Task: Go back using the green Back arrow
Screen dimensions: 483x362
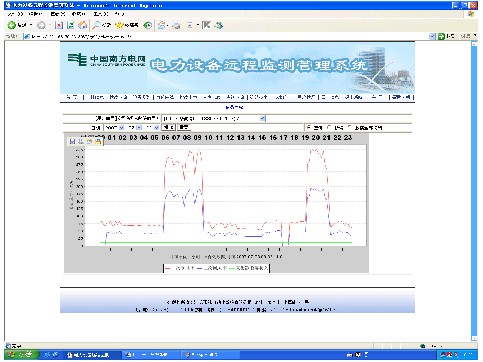Action: 12,25
